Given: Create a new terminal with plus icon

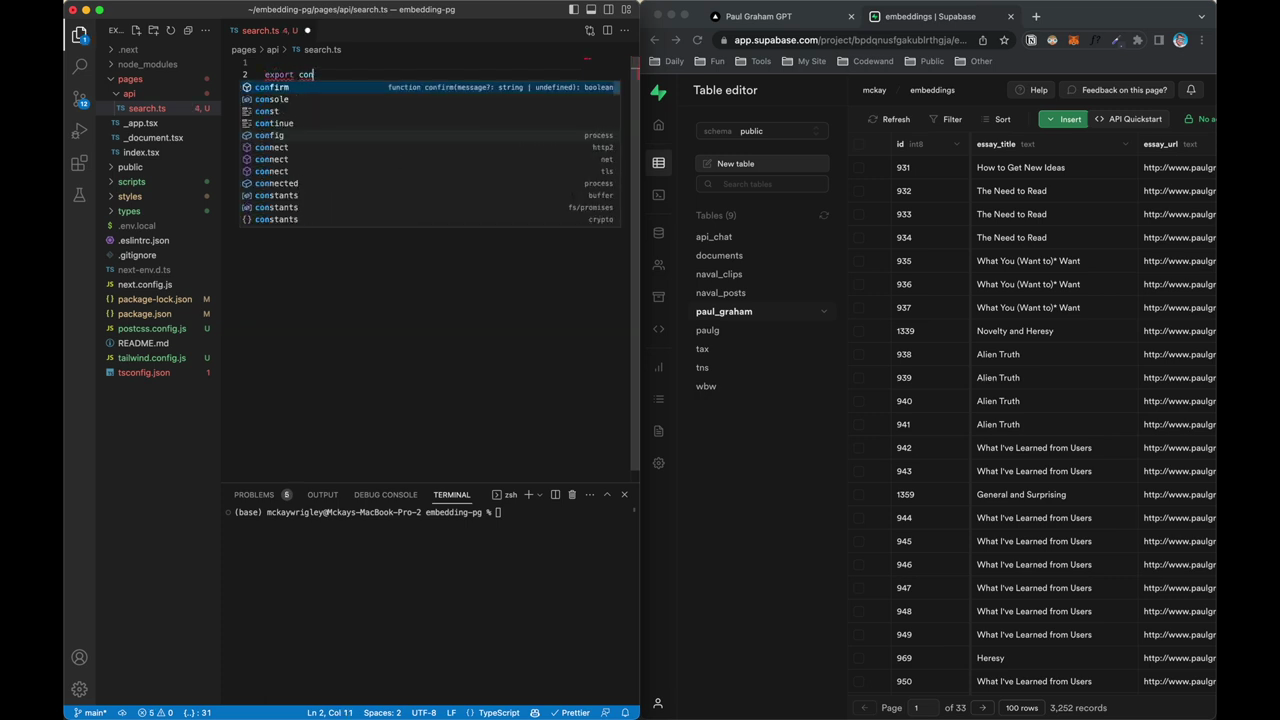Looking at the screenshot, I should 529,494.
